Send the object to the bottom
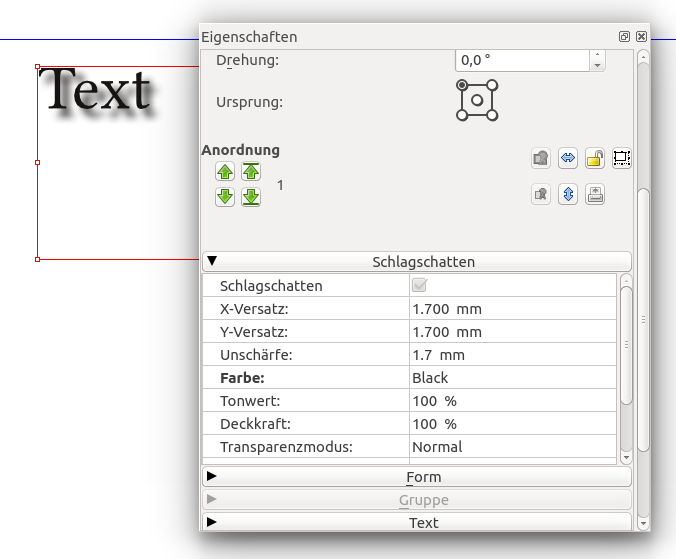 pyautogui.click(x=251, y=196)
